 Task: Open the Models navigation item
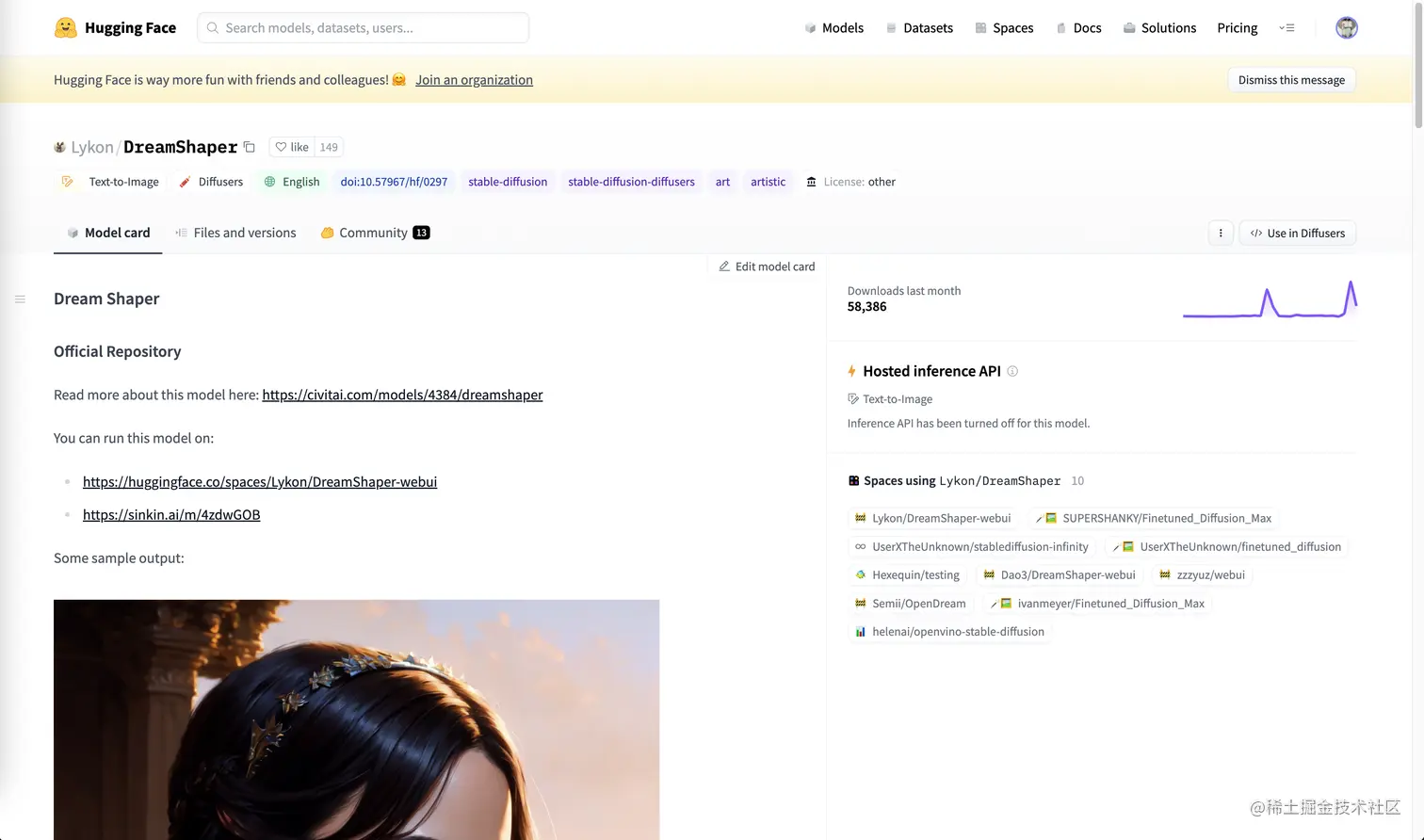(x=834, y=27)
